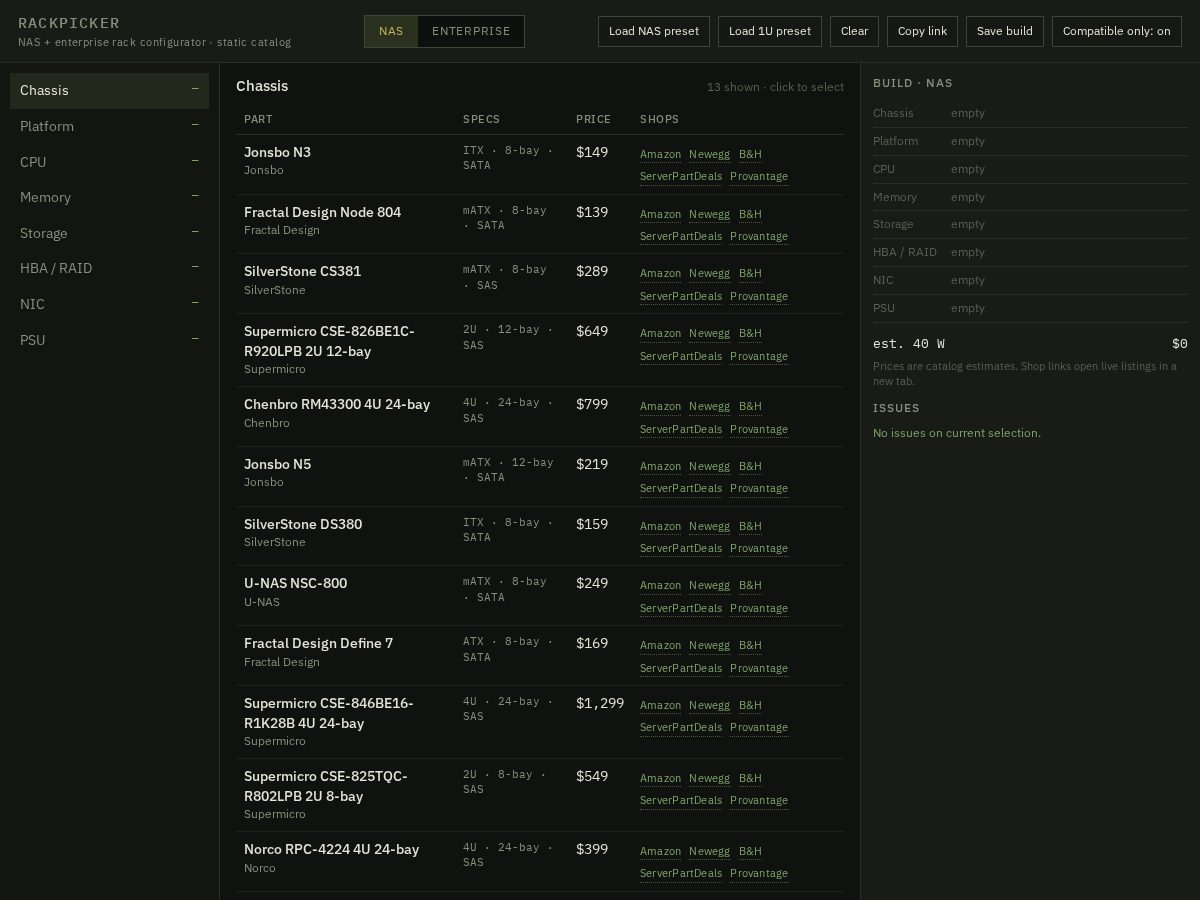Select SilverStone CS381 chassis
This screenshot has height=900, width=1200.
click(540, 283)
